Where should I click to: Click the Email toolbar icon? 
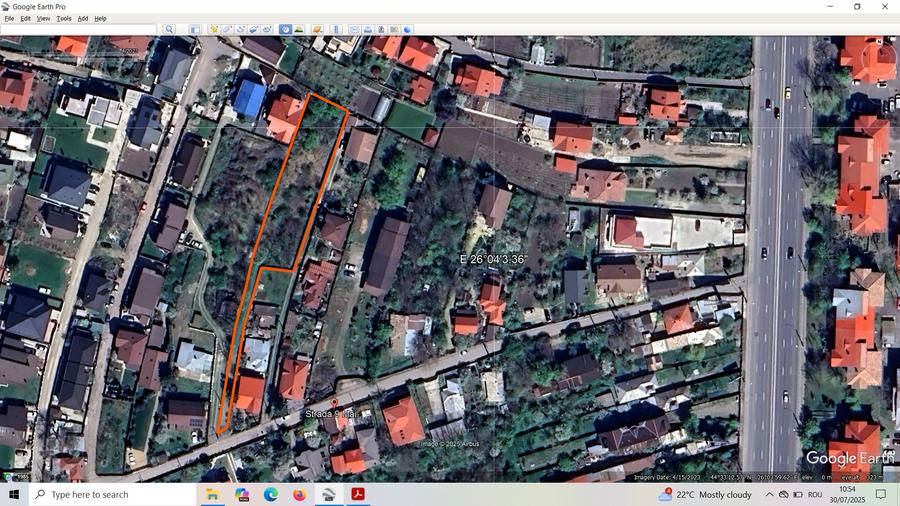tap(354, 29)
